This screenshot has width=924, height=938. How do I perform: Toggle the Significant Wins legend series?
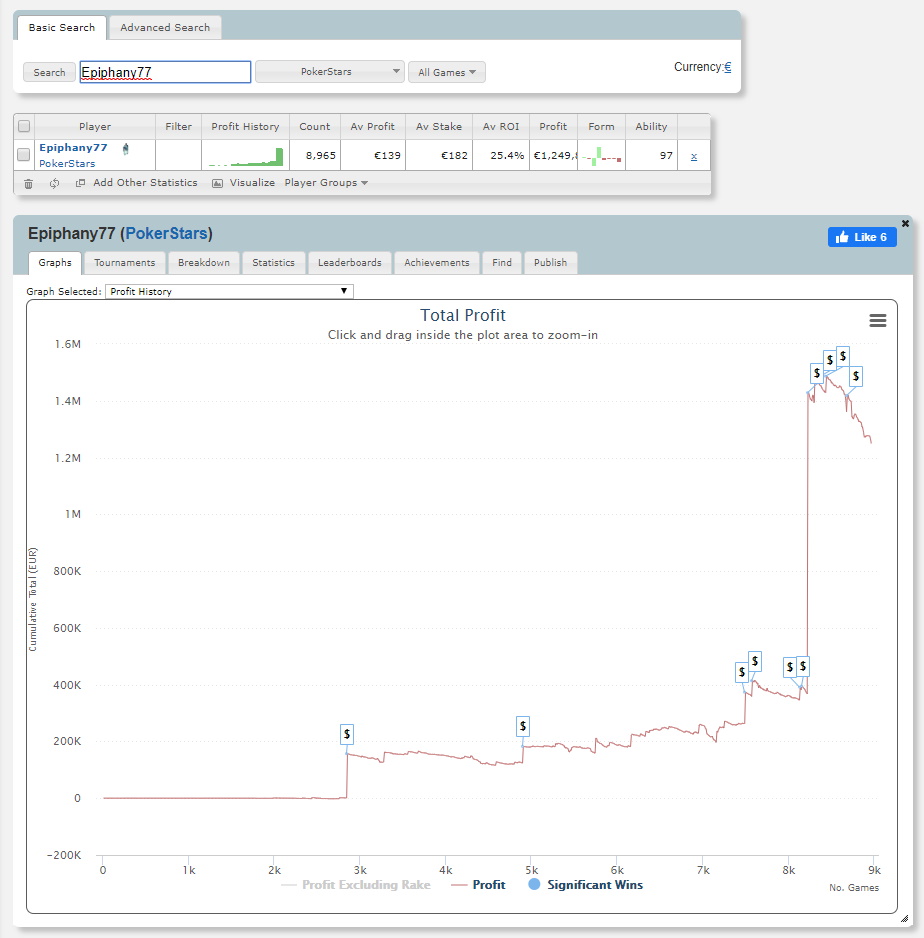[585, 885]
